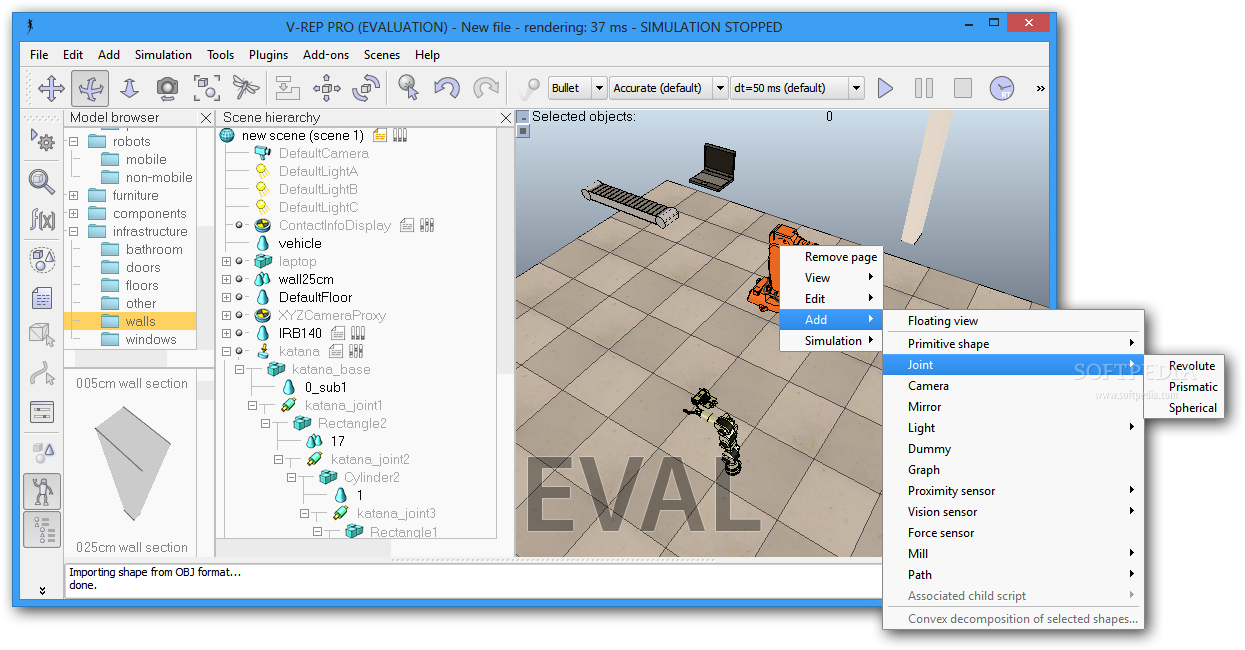Image resolution: width=1245 pixels, height=650 pixels.
Task: Expand the laptop node in hierarchy
Action: [x=226, y=261]
